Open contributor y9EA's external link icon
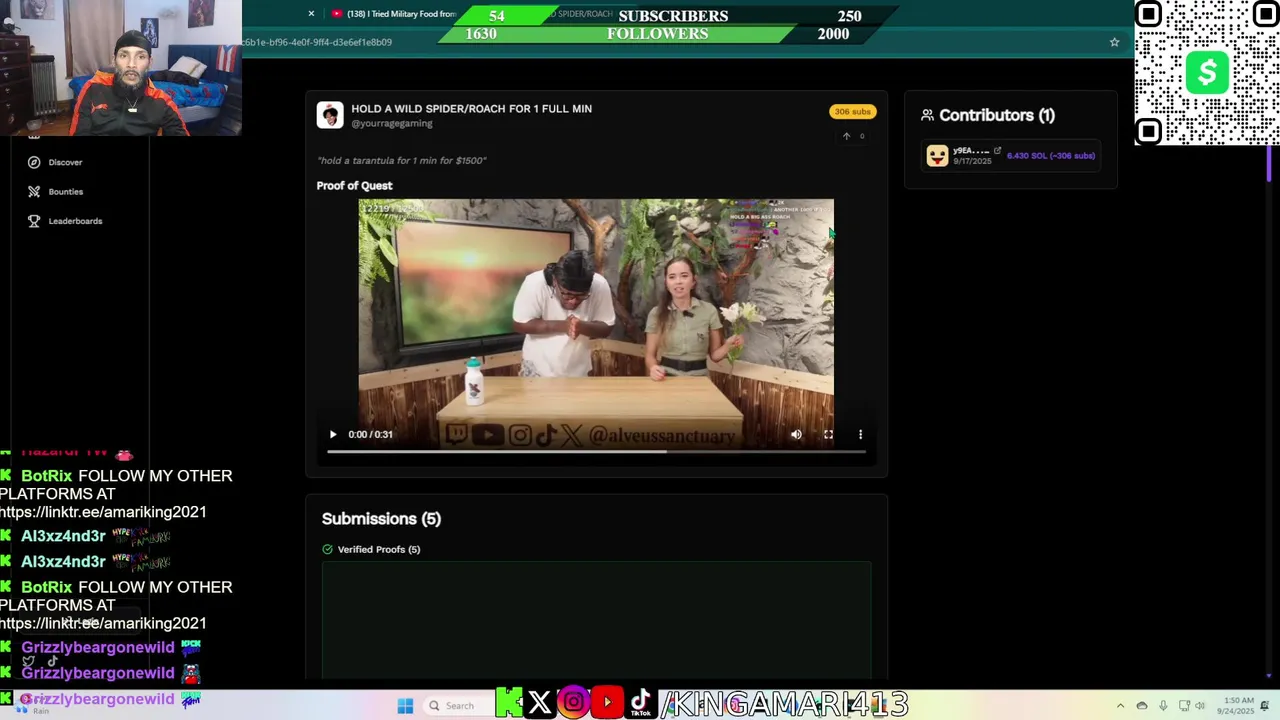This screenshot has height=720, width=1280. pos(997,150)
